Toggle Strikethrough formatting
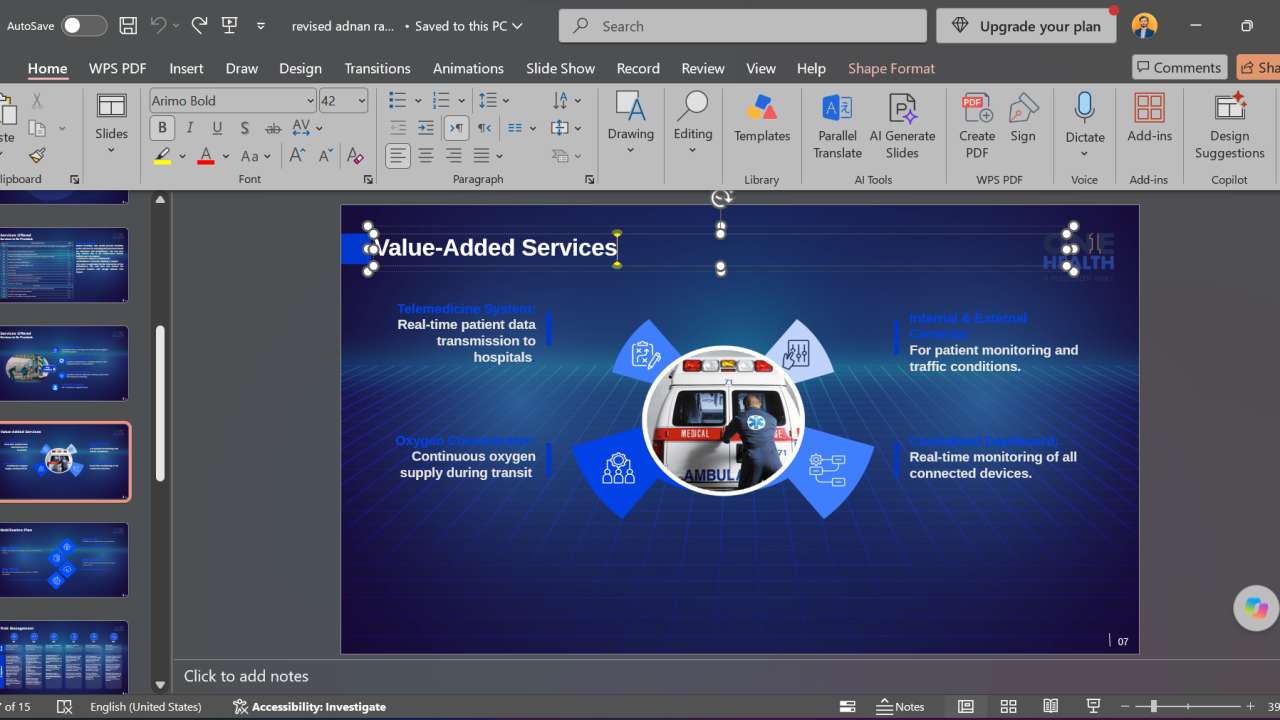Screen dimensions: 1280x720 coord(273,128)
